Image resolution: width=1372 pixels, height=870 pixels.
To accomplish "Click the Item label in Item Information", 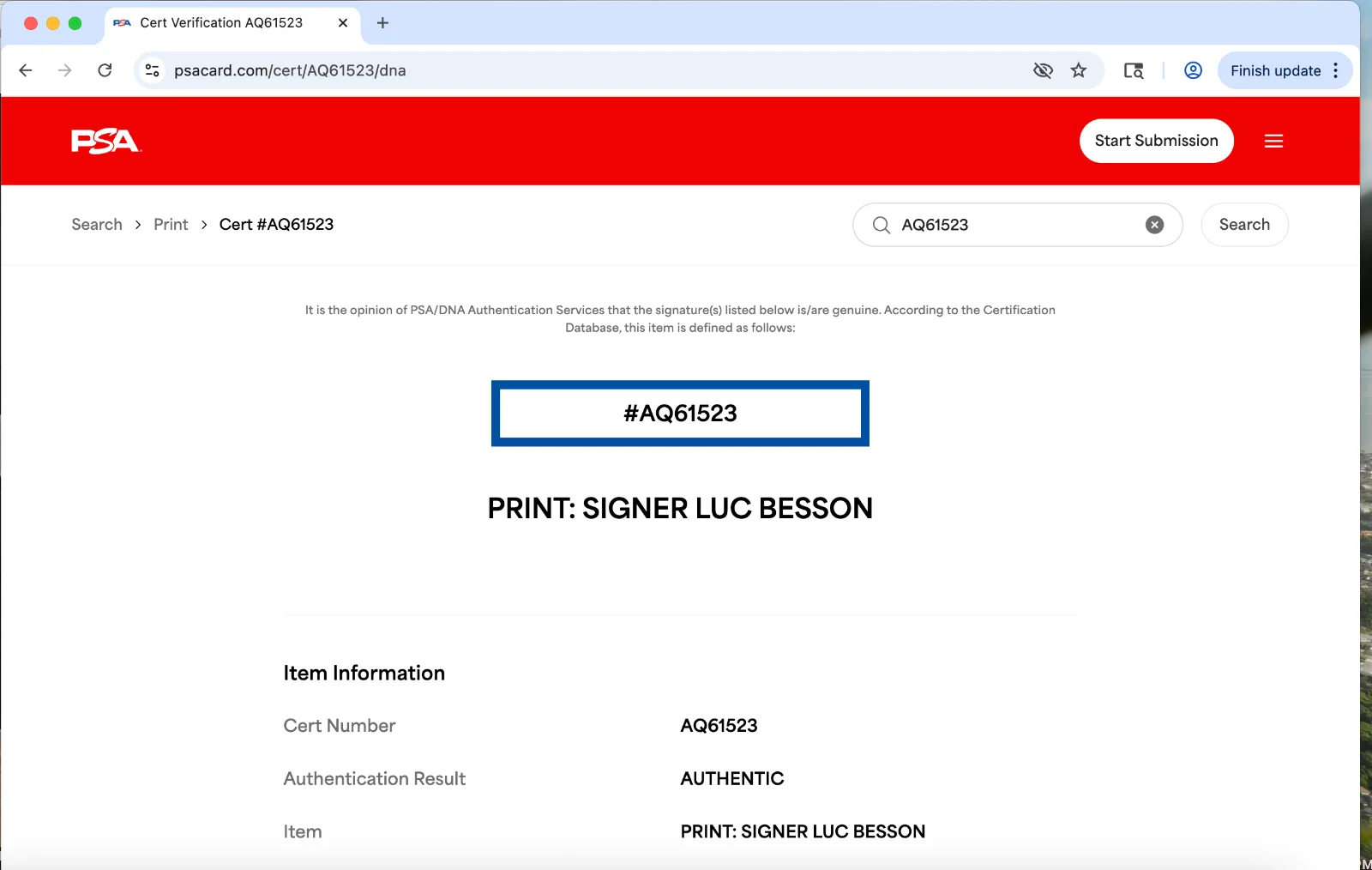I will click(x=303, y=832).
